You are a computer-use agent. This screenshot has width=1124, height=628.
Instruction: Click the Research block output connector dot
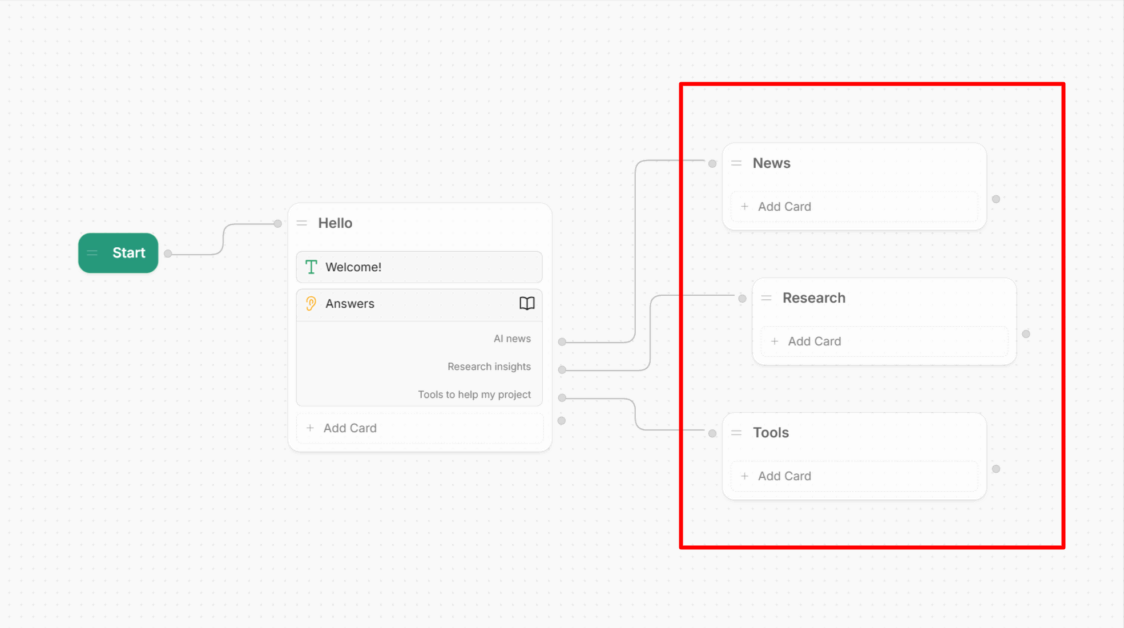[x=1026, y=334]
